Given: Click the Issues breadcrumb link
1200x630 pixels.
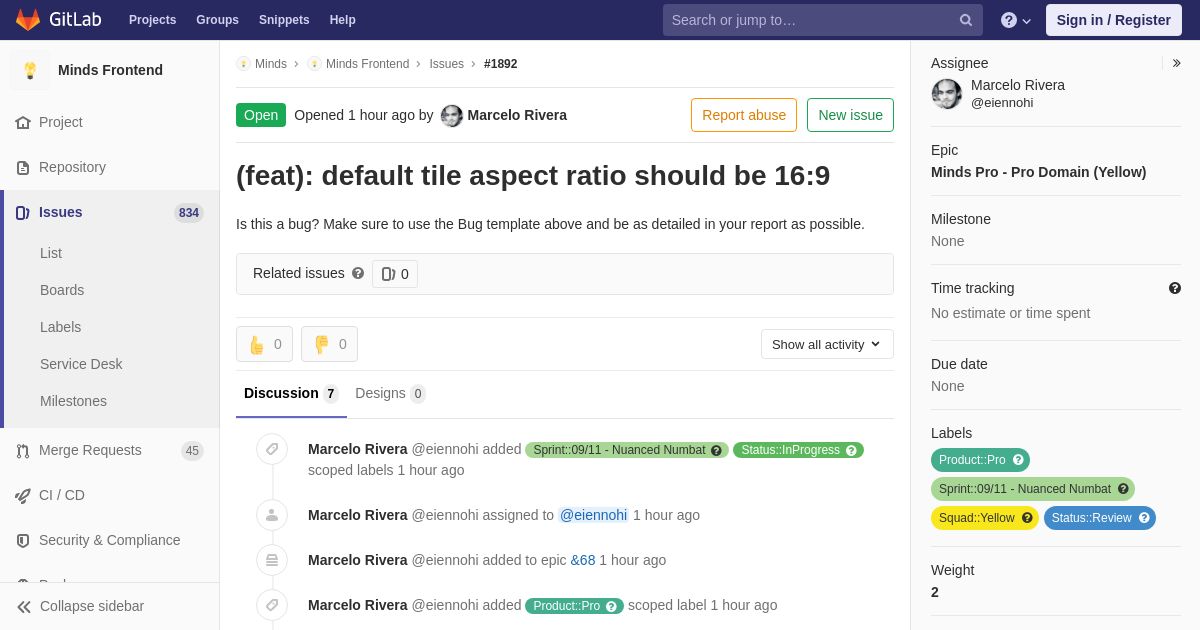Looking at the screenshot, I should point(446,64).
